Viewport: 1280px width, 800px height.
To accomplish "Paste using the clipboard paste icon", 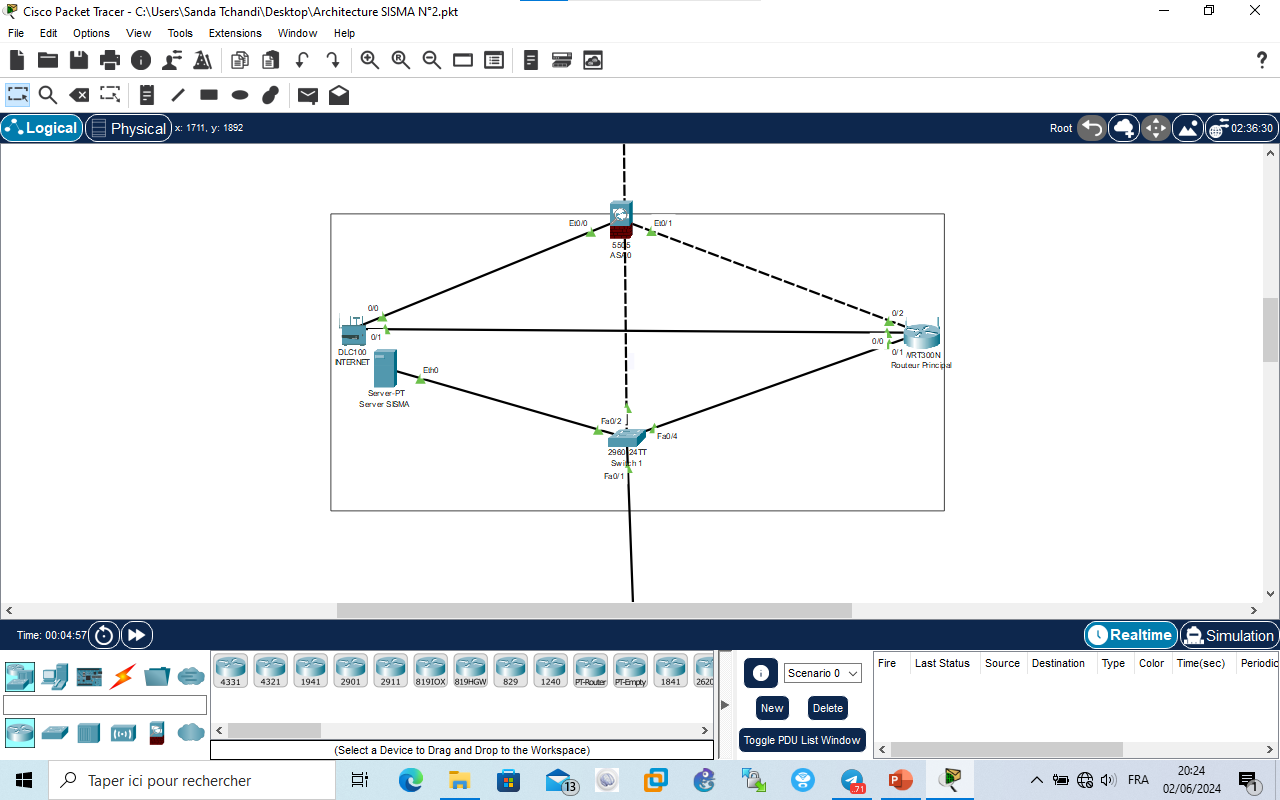I will (271, 60).
